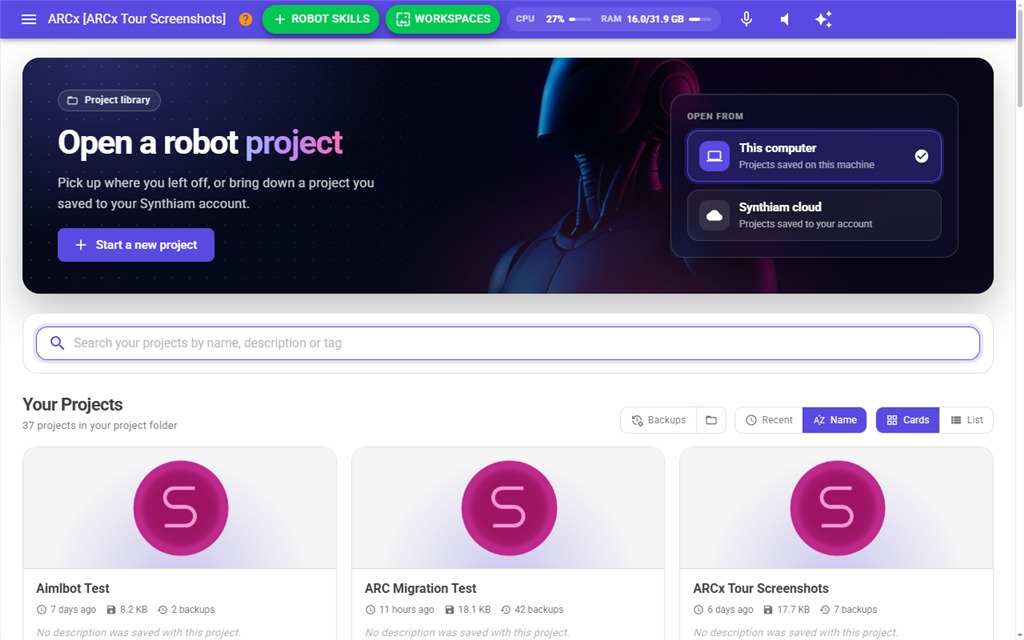Click the Project library badge

coord(109,100)
